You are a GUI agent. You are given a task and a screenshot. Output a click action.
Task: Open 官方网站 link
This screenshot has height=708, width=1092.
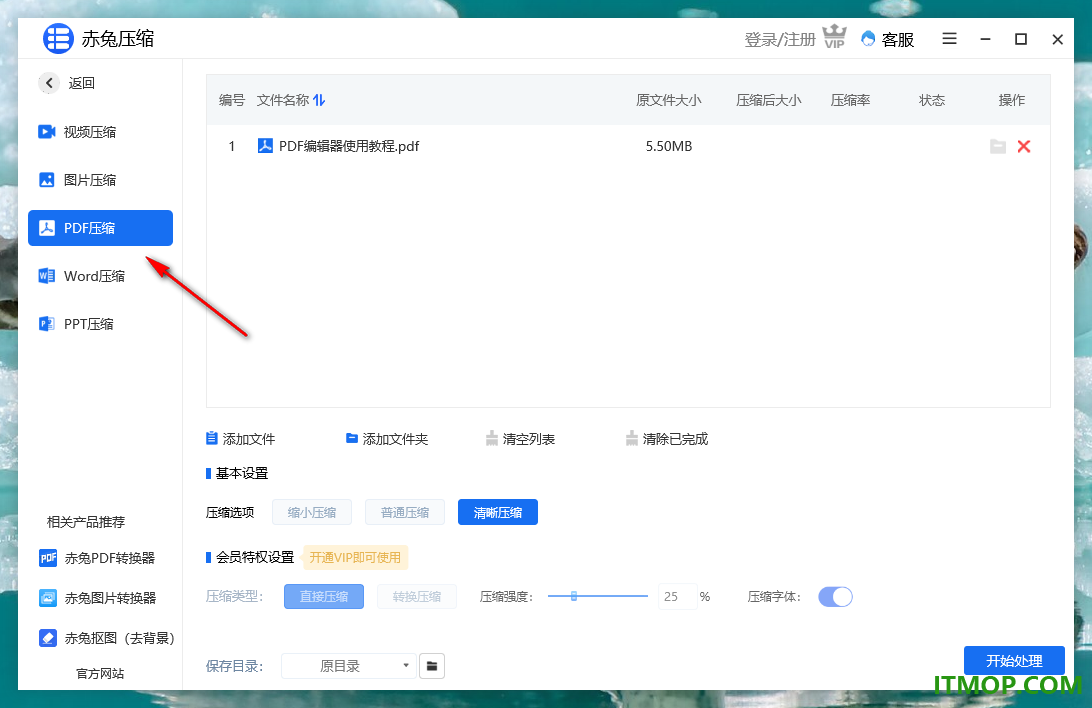pos(100,673)
